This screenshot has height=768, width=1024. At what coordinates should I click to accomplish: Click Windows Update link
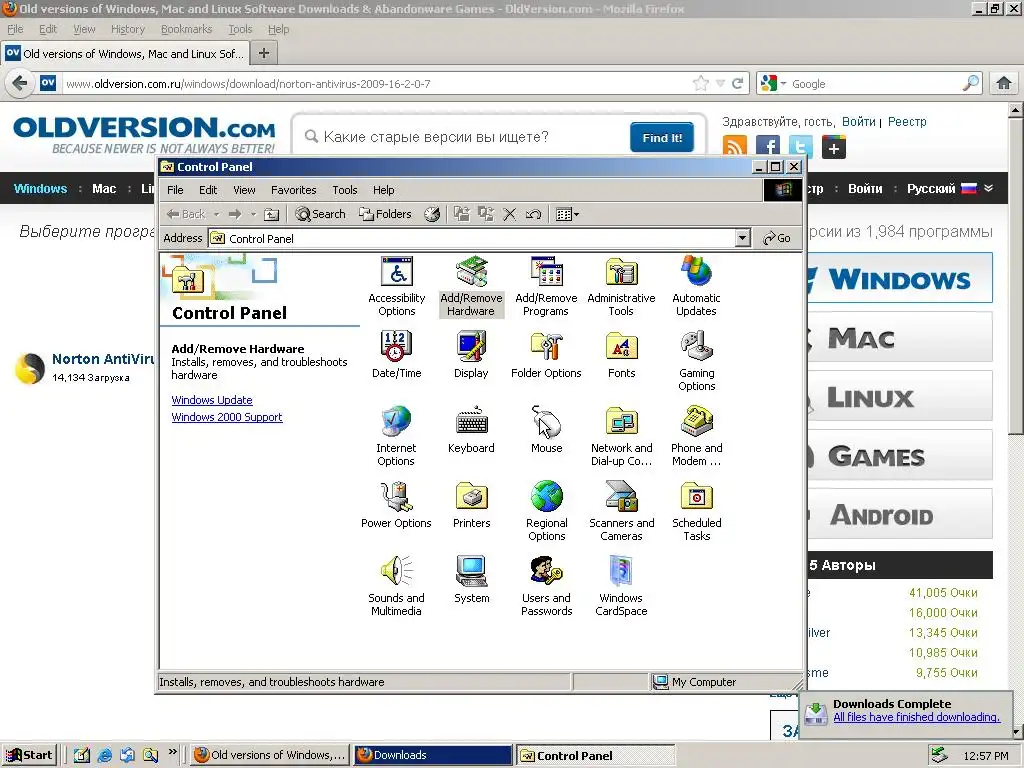pyautogui.click(x=212, y=400)
